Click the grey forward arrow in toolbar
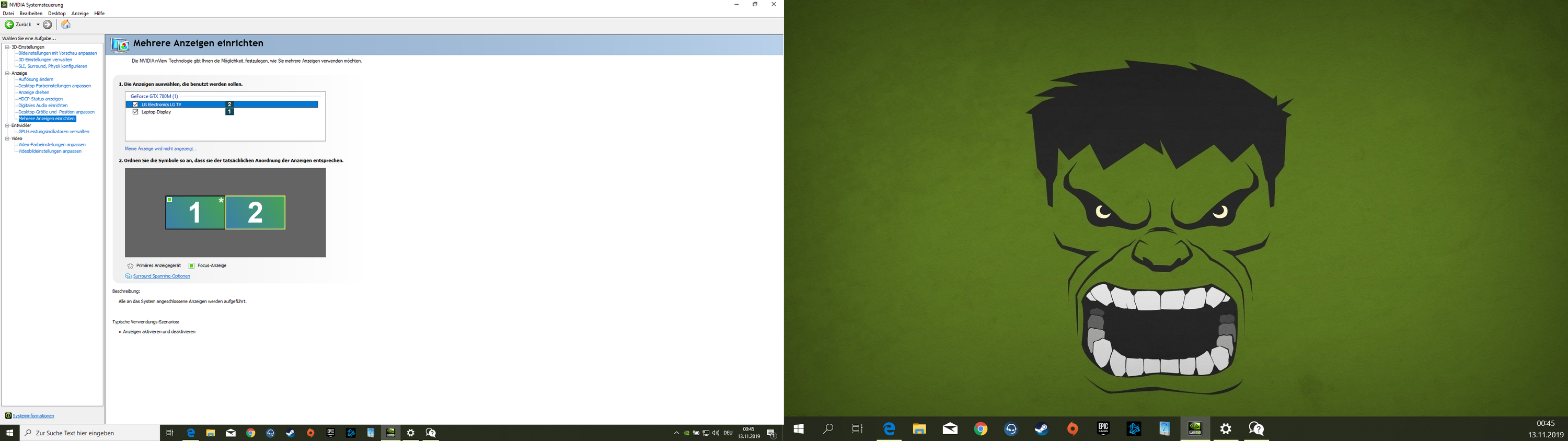Viewport: 1568px width, 441px height. pyautogui.click(x=48, y=25)
